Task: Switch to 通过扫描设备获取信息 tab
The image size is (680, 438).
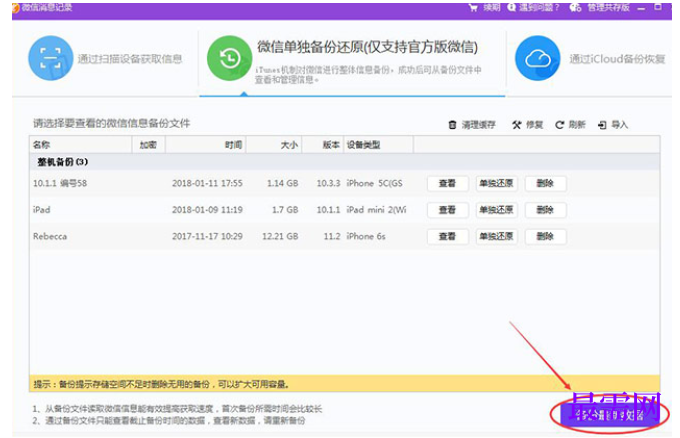Action: (x=130, y=59)
